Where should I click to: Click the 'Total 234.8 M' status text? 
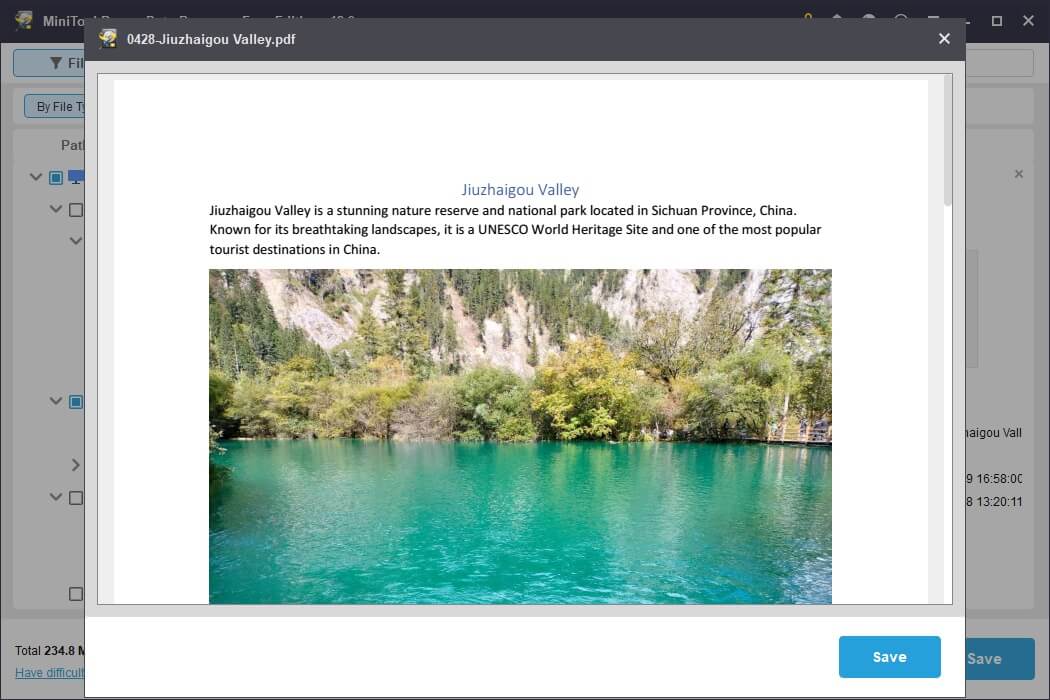(50, 650)
